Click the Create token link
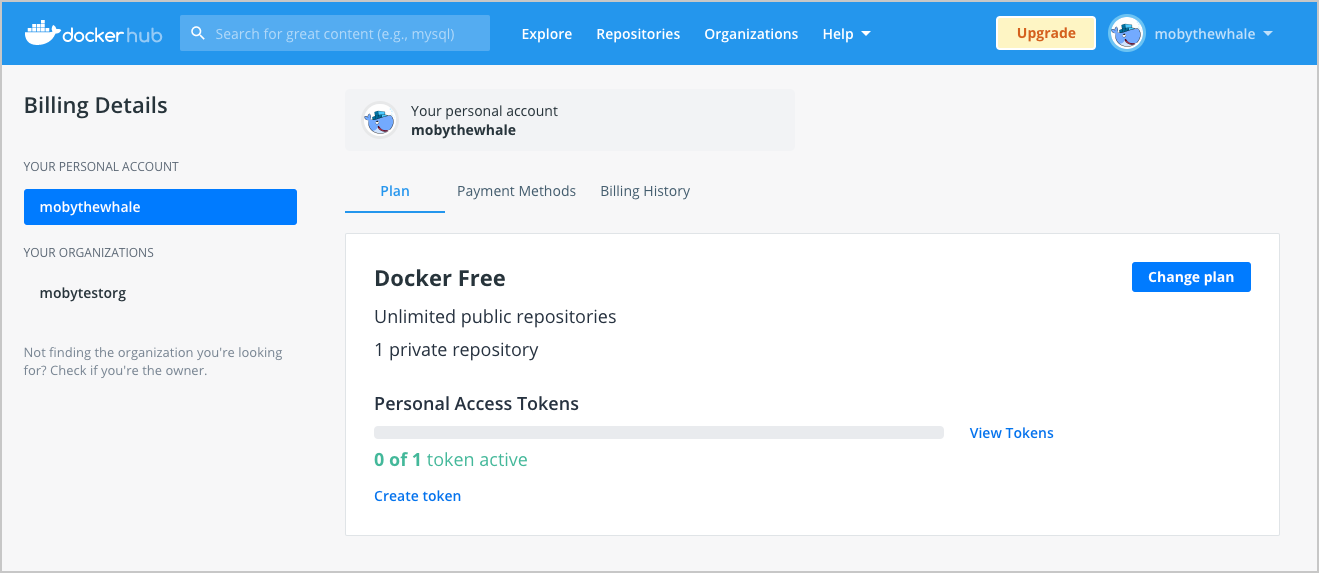This screenshot has width=1319, height=573. [x=418, y=496]
